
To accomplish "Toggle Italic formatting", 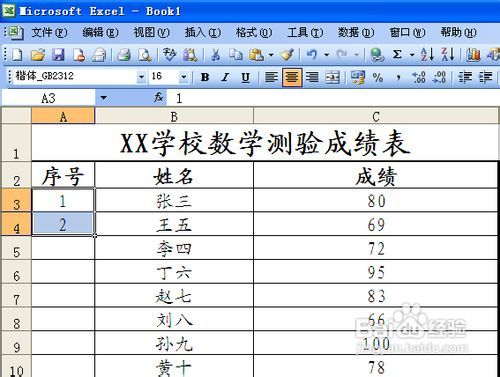I will (x=225, y=78).
